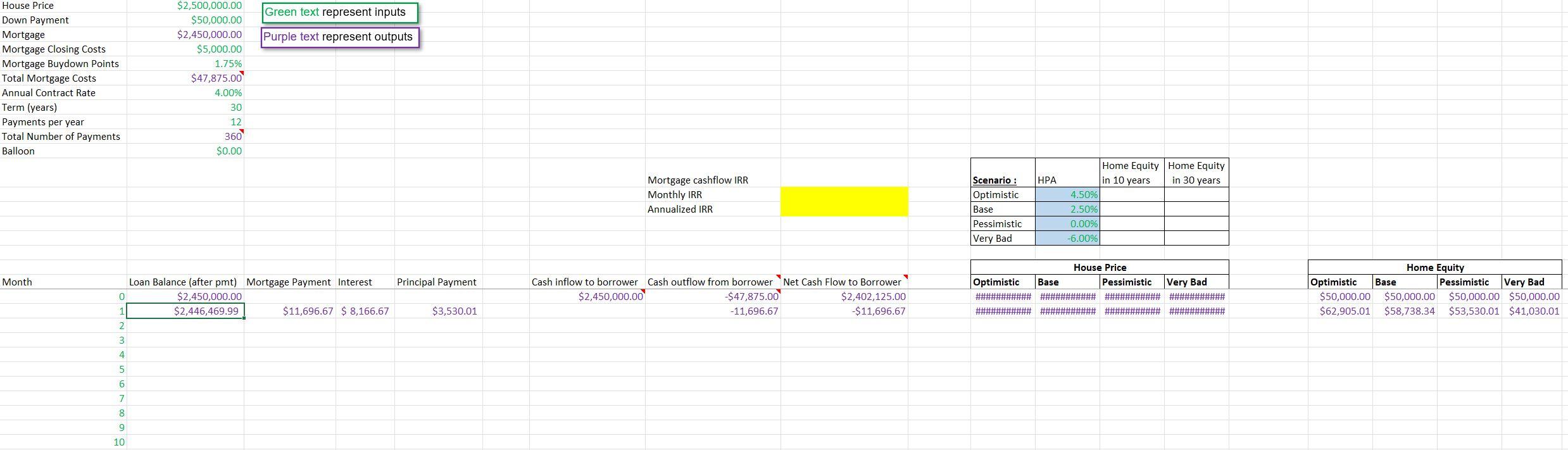1568x450 pixels.
Task: Select empty Very Bad Home Equity 30 years cell
Action: pyautogui.click(x=1196, y=239)
